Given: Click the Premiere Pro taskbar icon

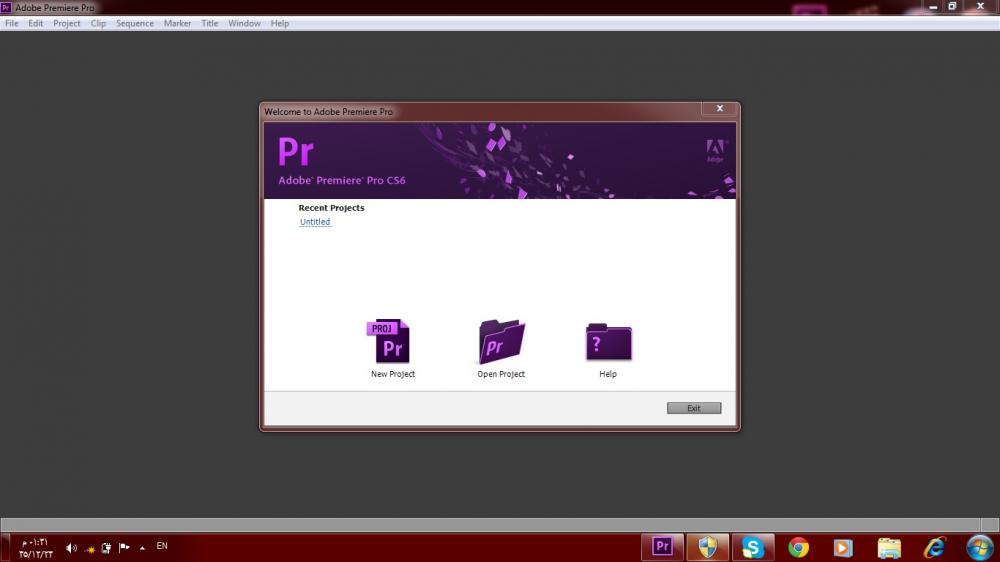Looking at the screenshot, I should click(x=662, y=546).
